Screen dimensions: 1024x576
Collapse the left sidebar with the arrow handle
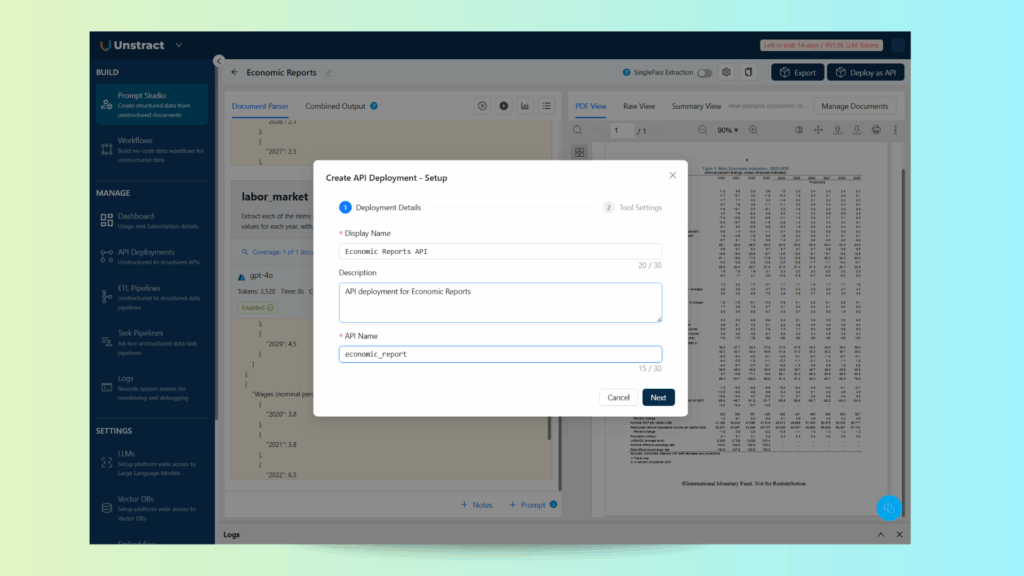[x=218, y=61]
